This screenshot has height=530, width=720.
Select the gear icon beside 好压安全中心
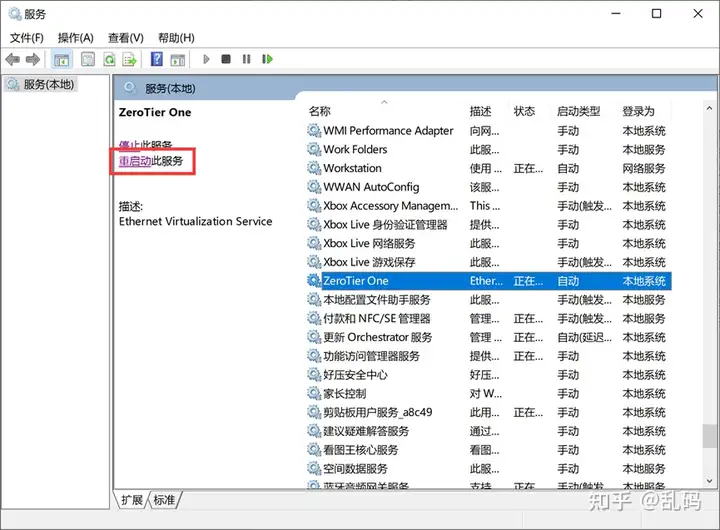[314, 375]
